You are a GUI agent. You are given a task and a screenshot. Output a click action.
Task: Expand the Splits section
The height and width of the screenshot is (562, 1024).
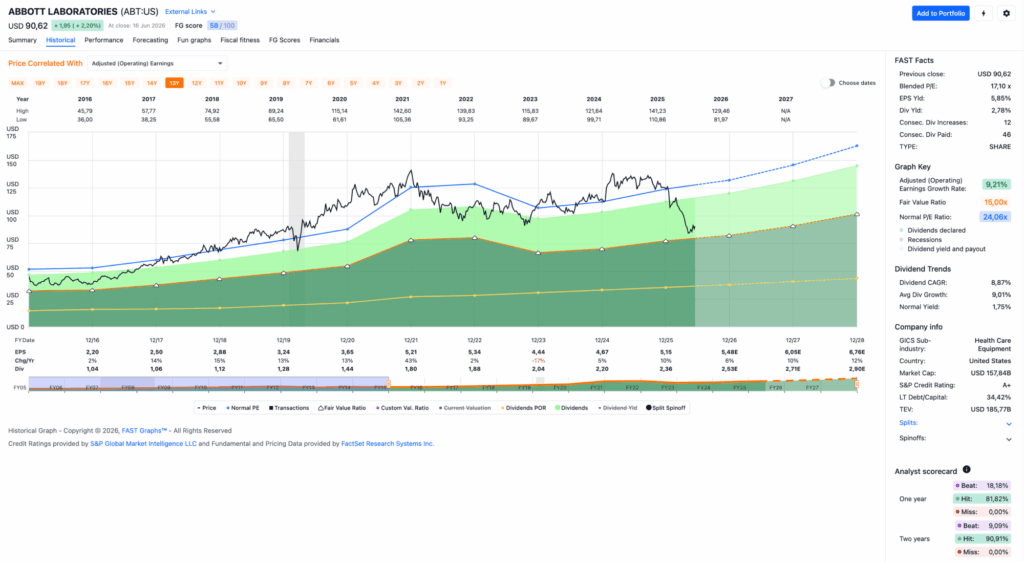[955, 423]
